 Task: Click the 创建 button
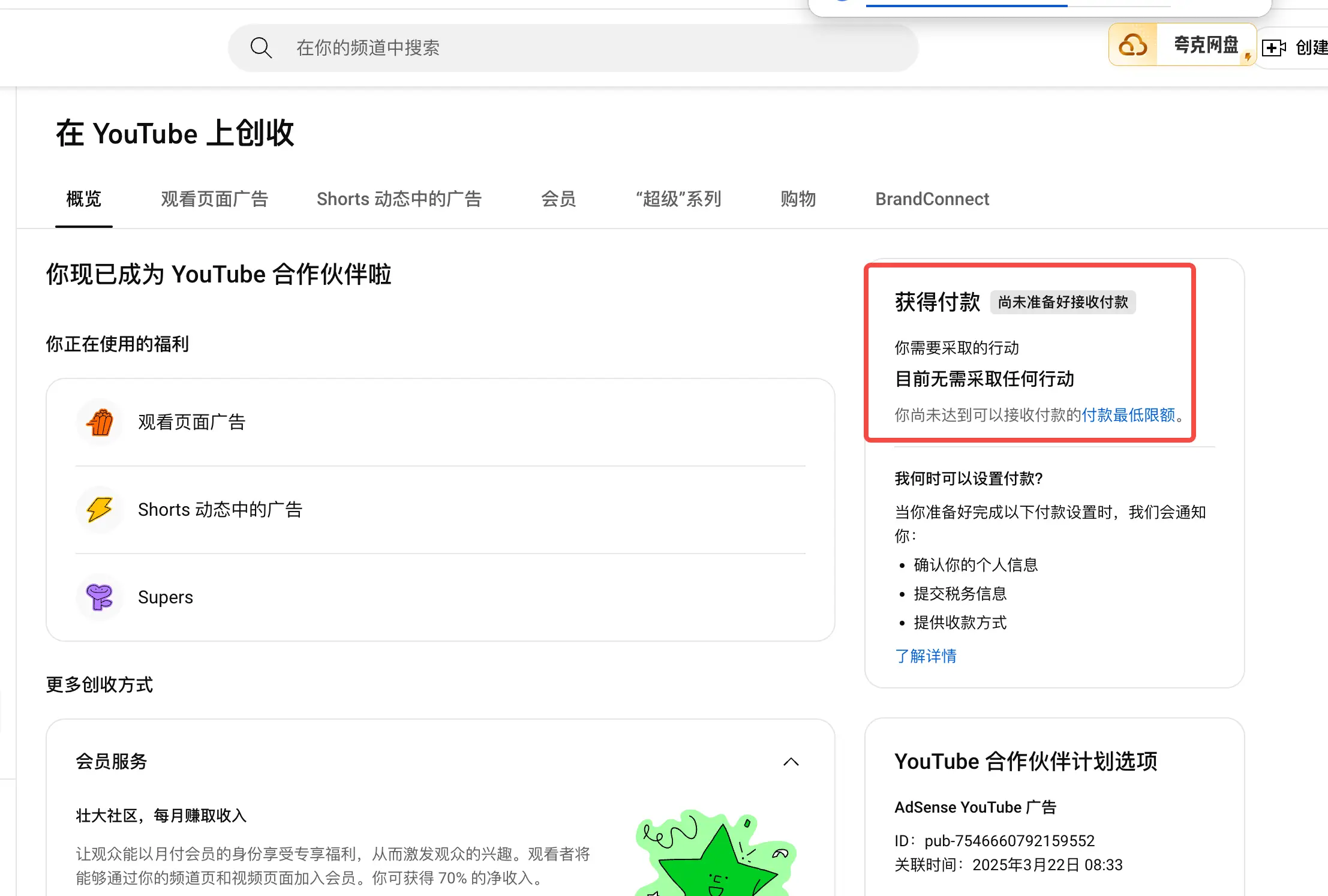(1294, 48)
